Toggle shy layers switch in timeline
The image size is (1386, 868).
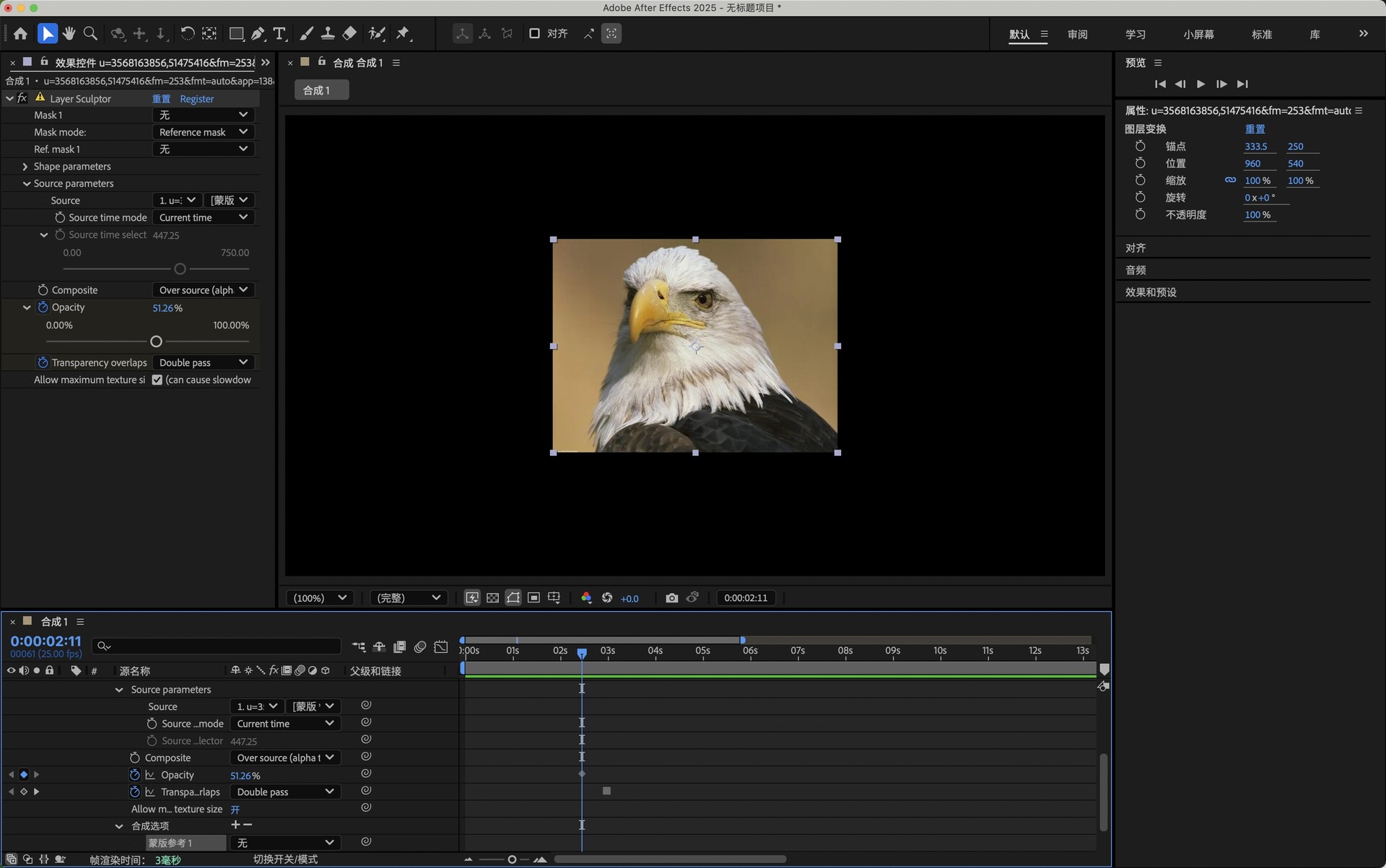[x=379, y=647]
